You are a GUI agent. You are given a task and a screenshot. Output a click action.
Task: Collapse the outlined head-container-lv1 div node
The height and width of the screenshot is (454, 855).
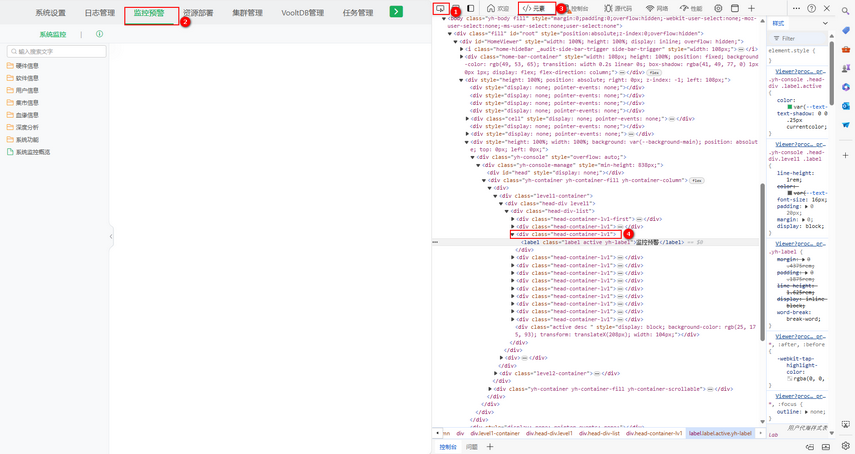pyautogui.click(x=513, y=234)
